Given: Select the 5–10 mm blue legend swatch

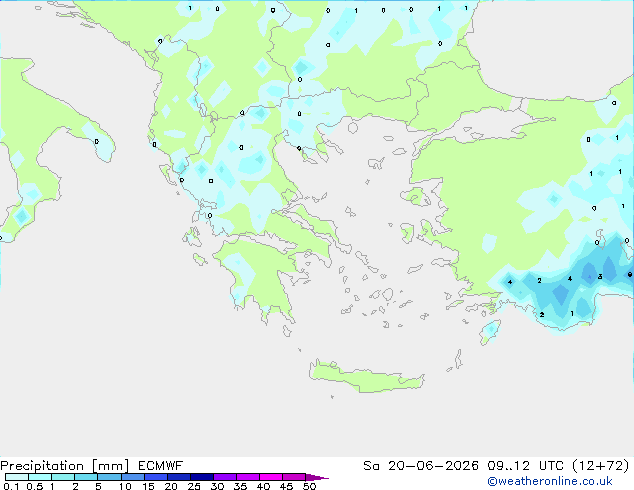Looking at the screenshot, I should point(110,477).
